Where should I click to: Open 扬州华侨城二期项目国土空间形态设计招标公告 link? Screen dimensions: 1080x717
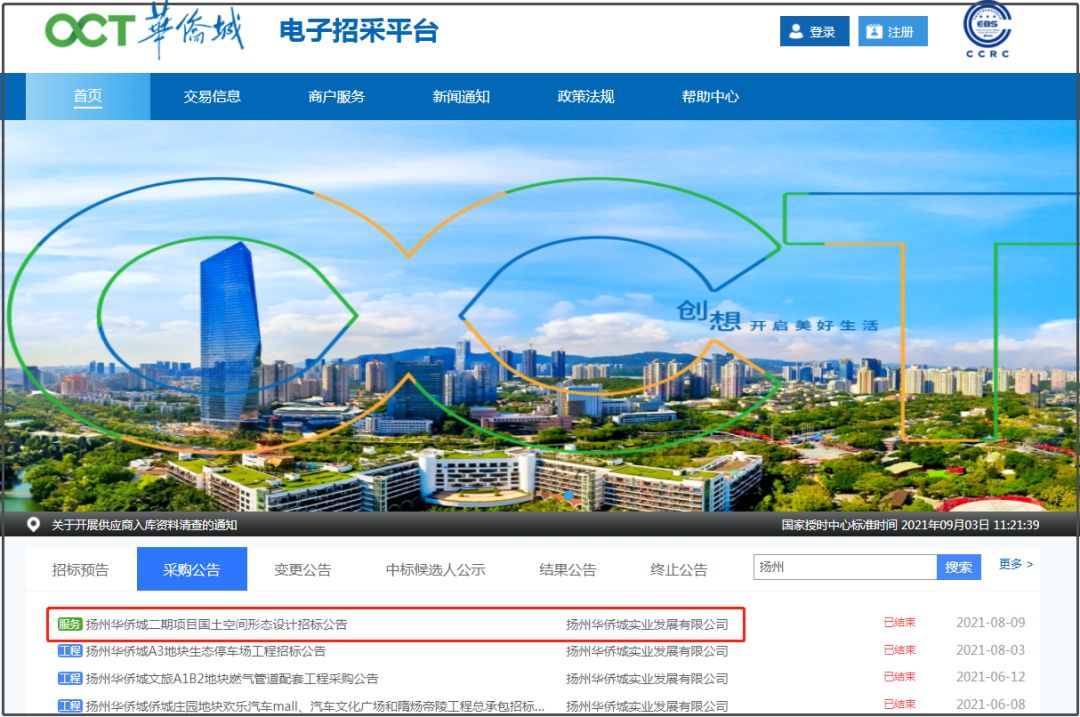click(217, 624)
